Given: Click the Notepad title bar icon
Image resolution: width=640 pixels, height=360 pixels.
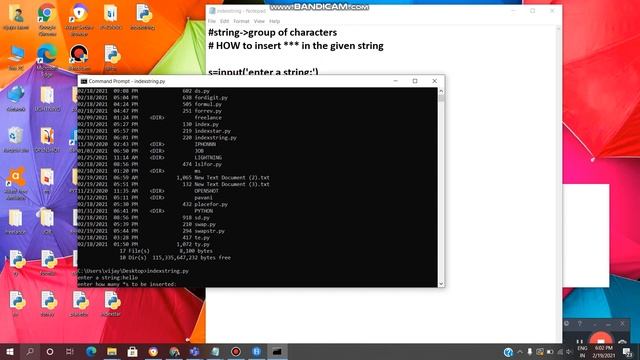Looking at the screenshot, I should (212, 11).
